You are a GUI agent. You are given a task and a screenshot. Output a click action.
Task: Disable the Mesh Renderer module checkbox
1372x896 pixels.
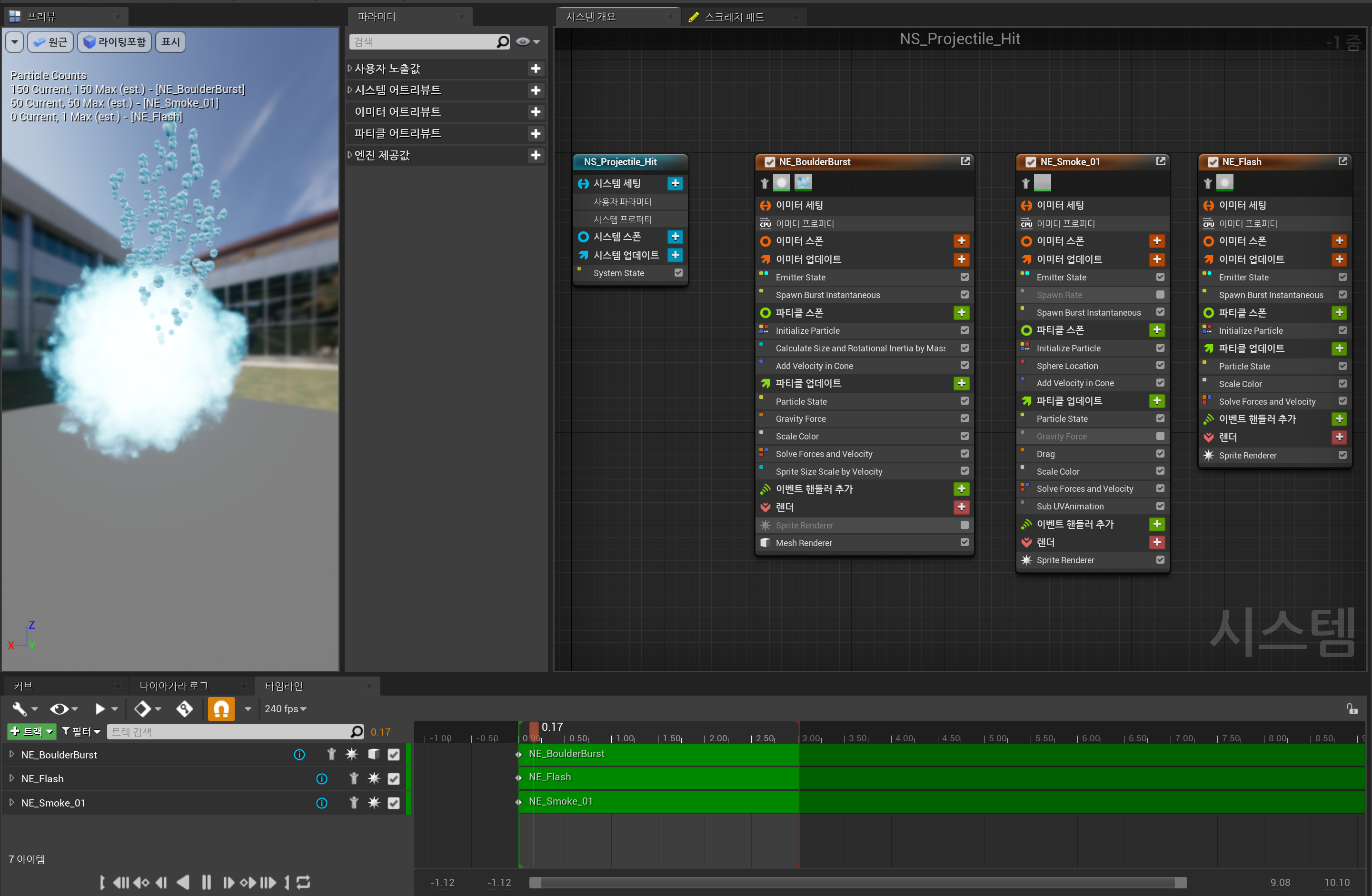tap(964, 543)
